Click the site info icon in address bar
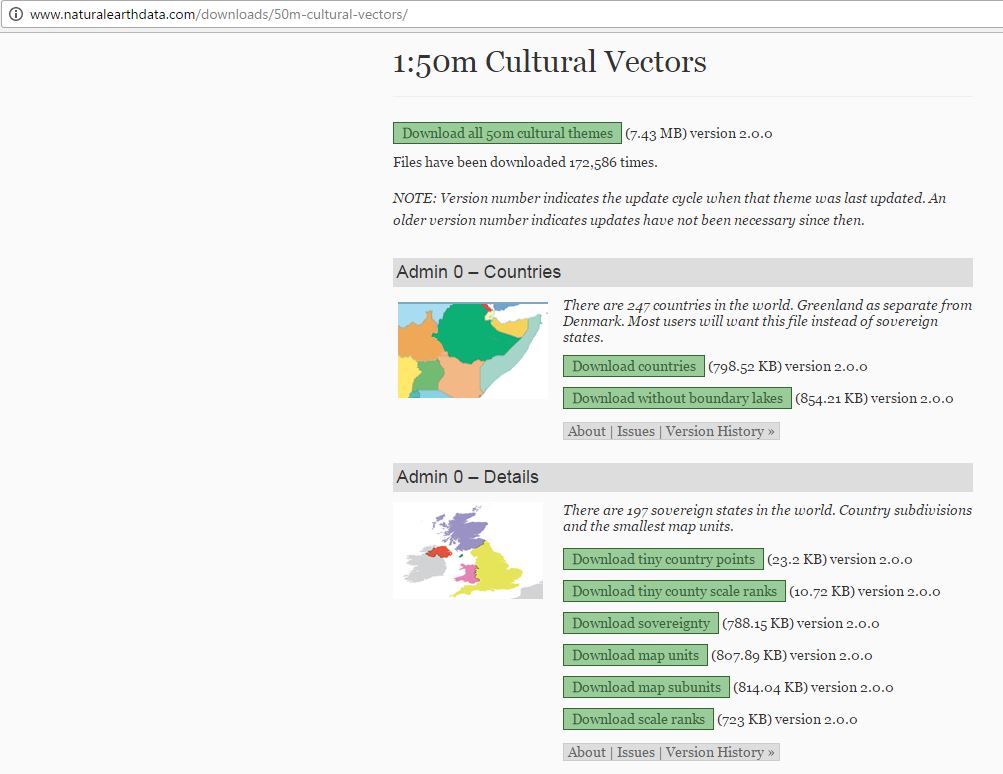 (x=15, y=15)
